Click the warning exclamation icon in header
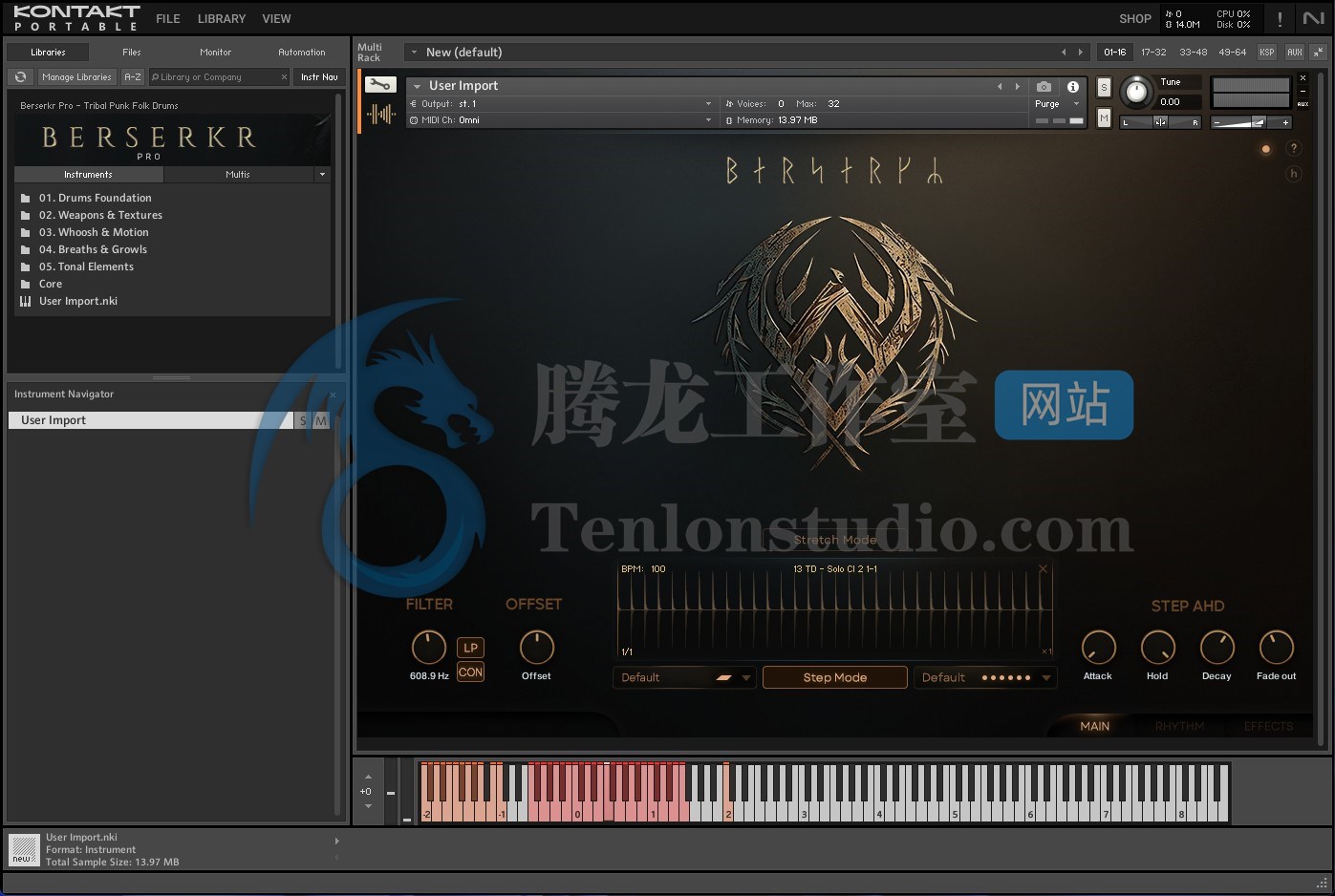This screenshot has height=896, width=1335. (1280, 19)
